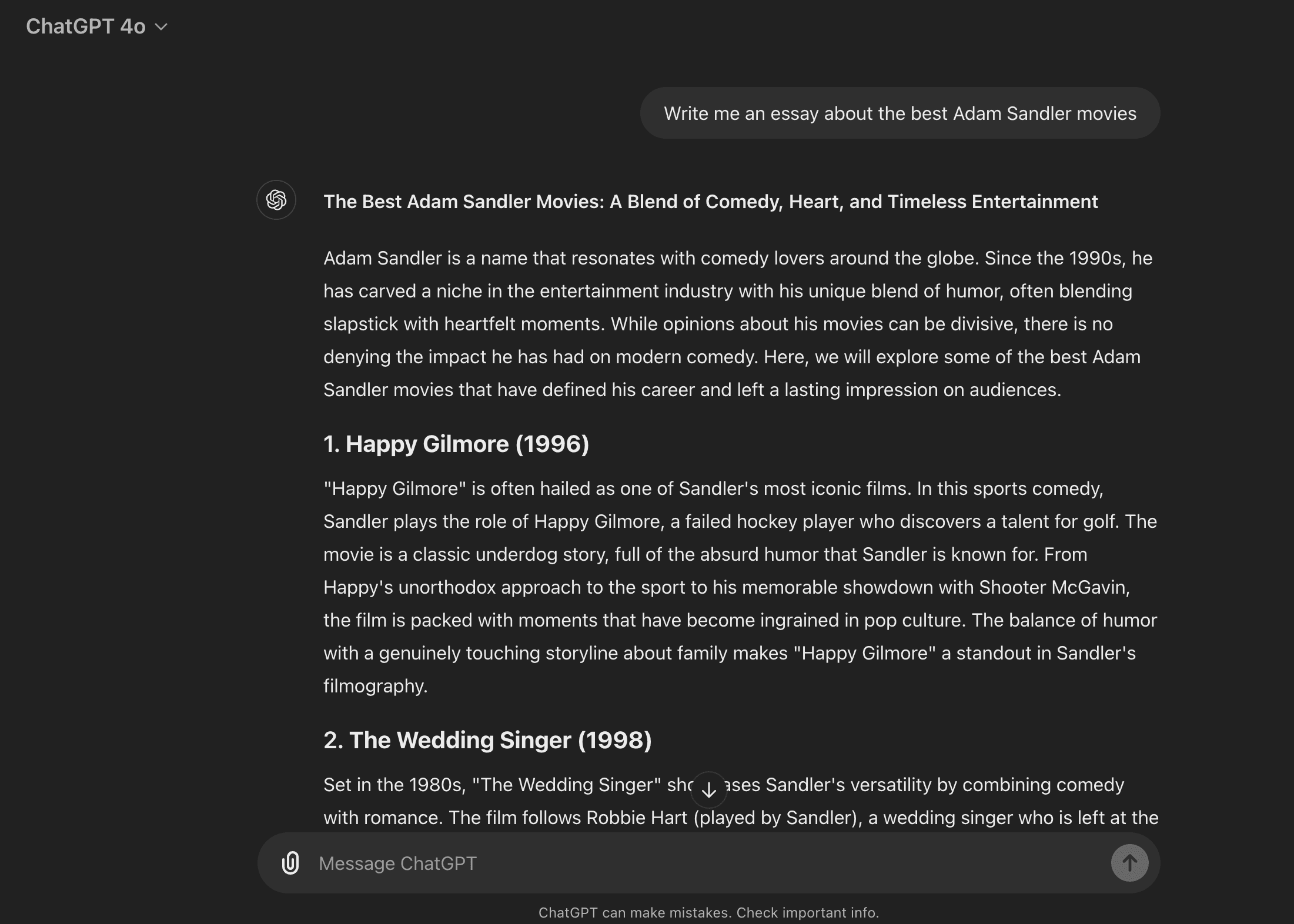Click "Set in the 1980s" in the essay
This screenshot has width=1294, height=924.
(394, 785)
